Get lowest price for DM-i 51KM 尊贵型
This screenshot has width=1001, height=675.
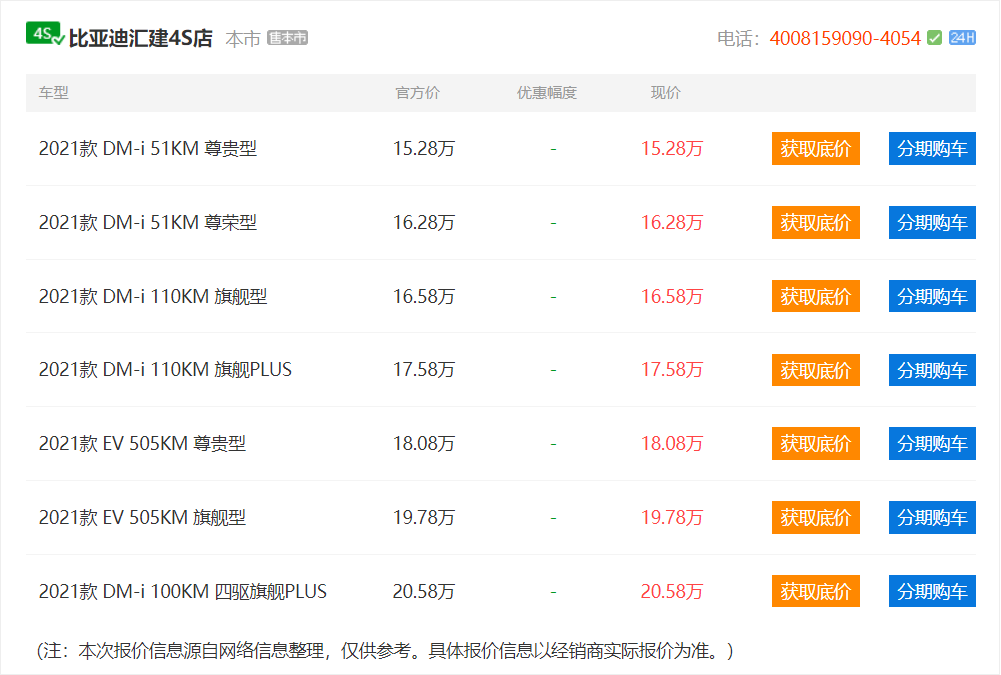[x=815, y=149]
